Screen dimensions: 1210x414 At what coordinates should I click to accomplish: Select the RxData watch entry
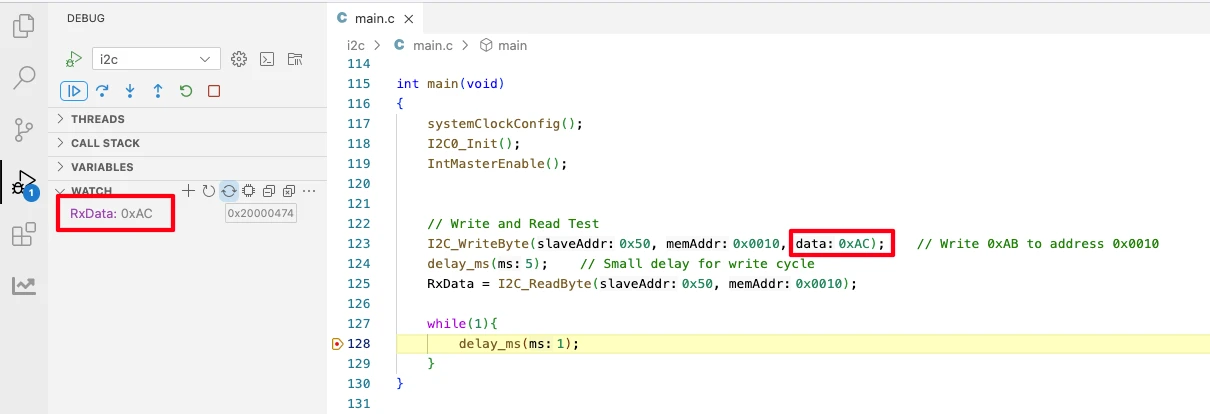(x=111, y=214)
